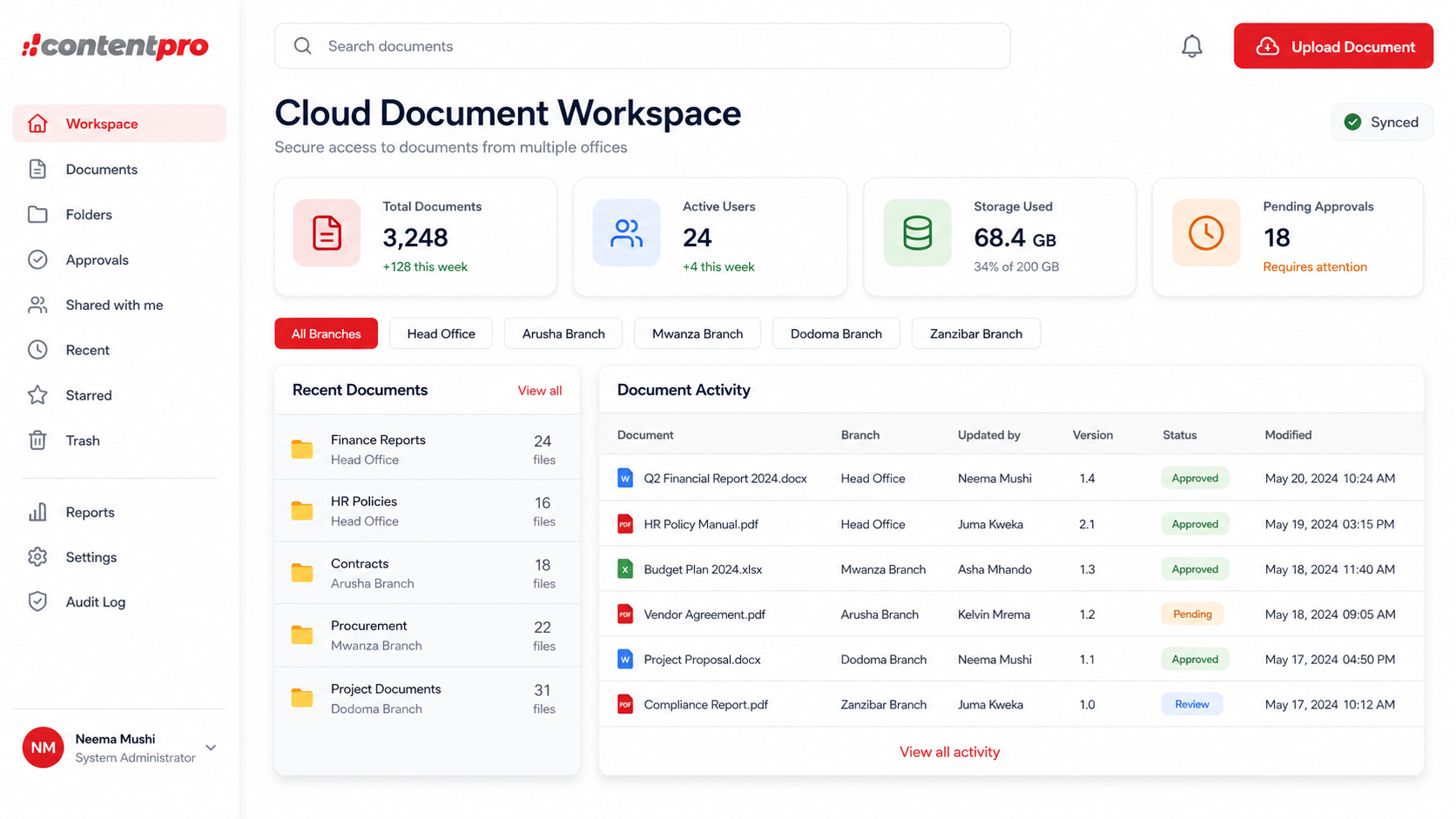Click the Shared with me people icon
The width and height of the screenshot is (1456, 819).
pos(37,305)
